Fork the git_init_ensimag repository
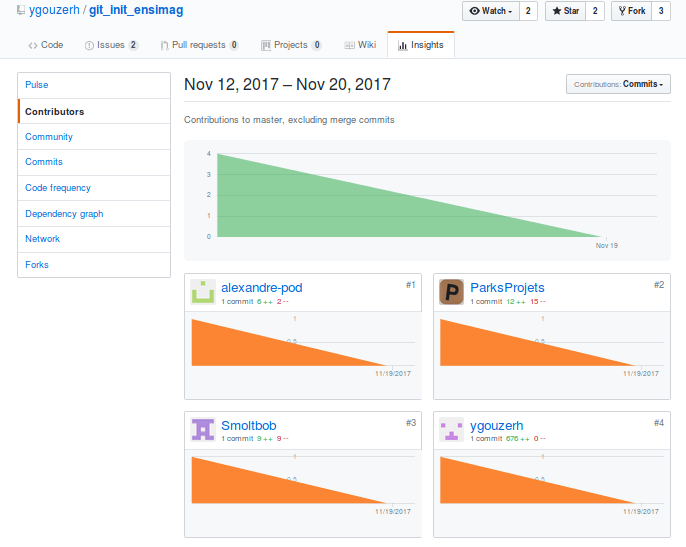The image size is (686, 547). pos(632,11)
